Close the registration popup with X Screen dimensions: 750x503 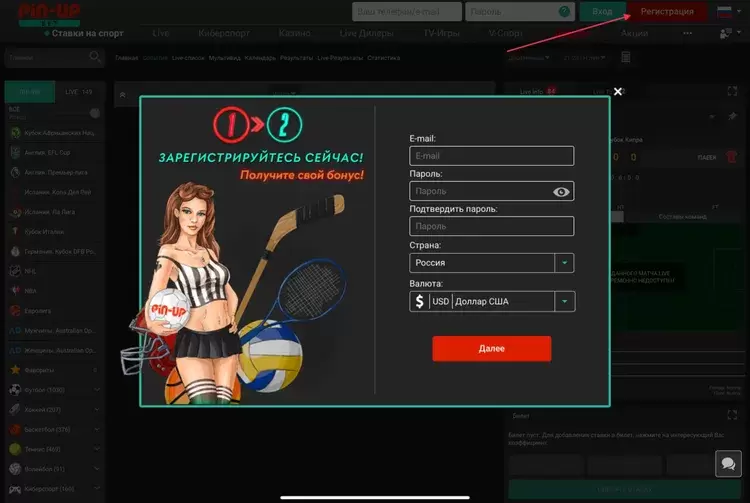tap(618, 91)
